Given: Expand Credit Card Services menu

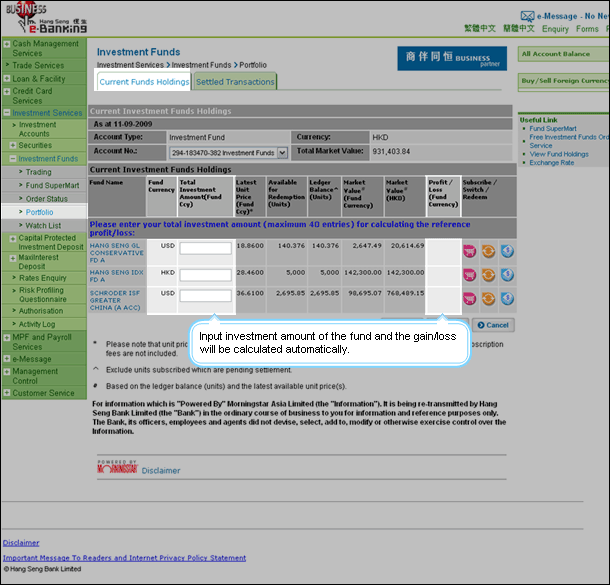Looking at the screenshot, I should (7, 91).
